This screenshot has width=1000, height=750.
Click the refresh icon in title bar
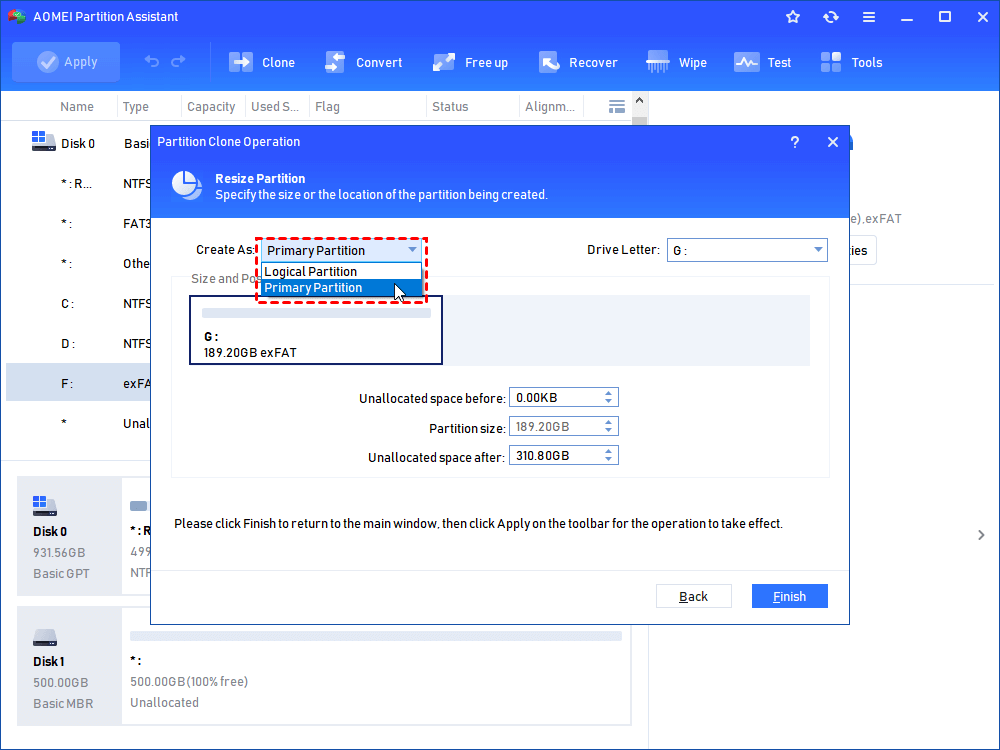coord(830,17)
